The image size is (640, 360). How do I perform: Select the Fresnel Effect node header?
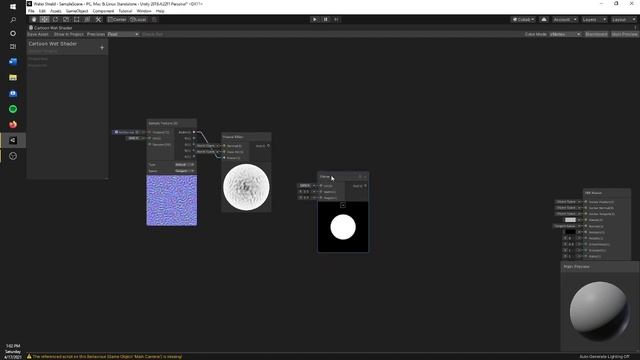246,137
